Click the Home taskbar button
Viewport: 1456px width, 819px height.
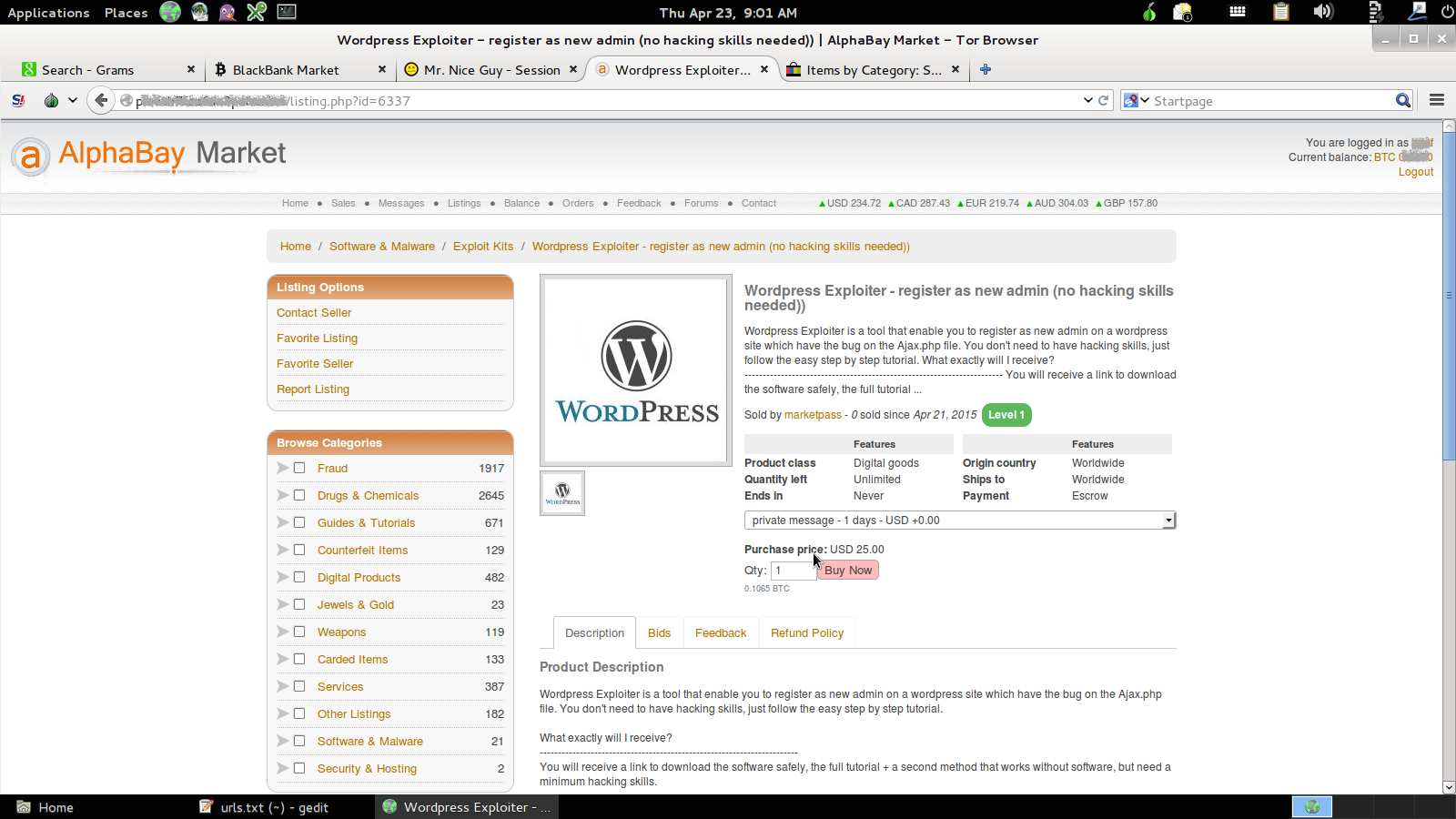click(45, 806)
